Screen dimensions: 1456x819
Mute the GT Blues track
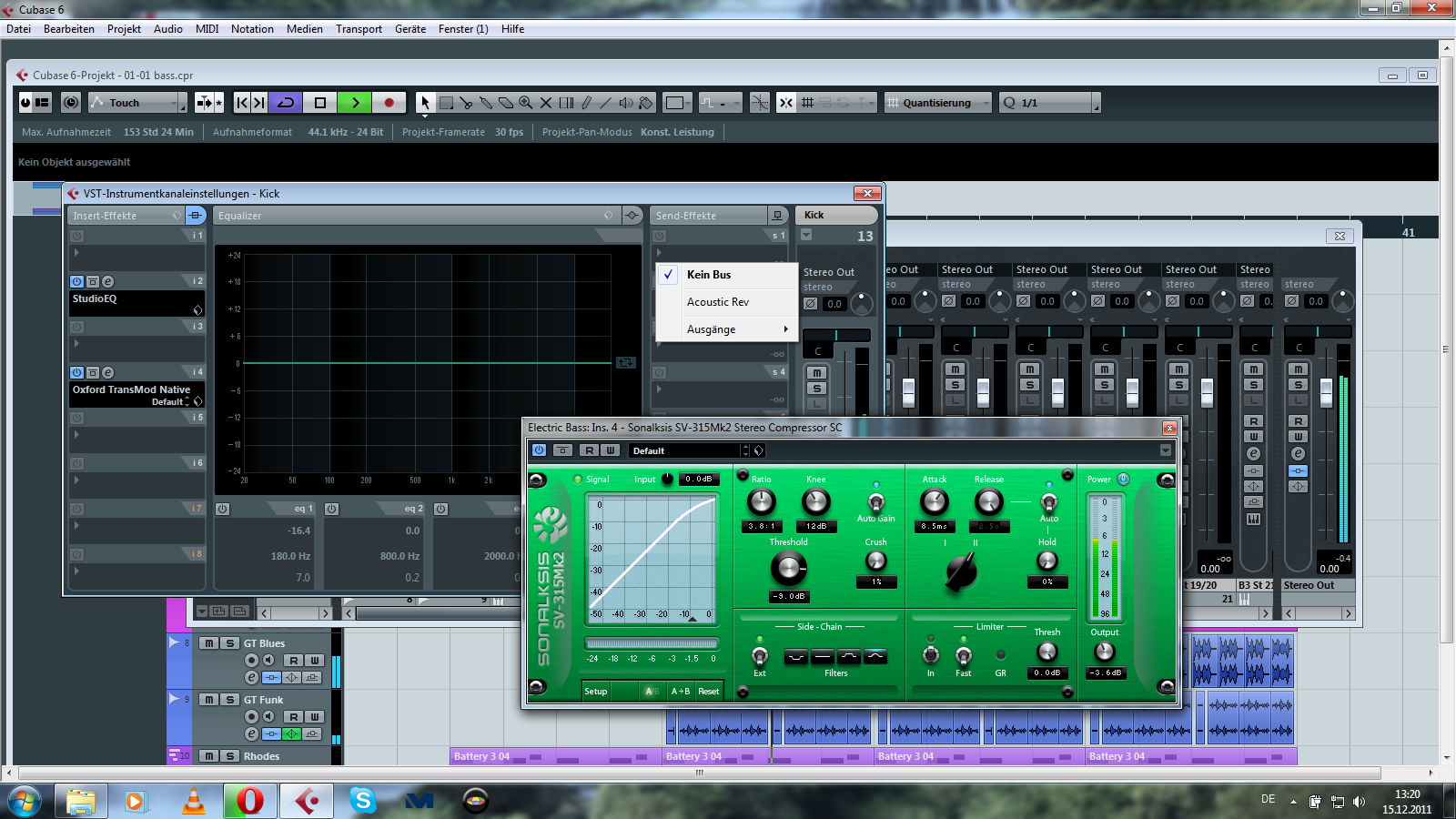click(x=209, y=643)
